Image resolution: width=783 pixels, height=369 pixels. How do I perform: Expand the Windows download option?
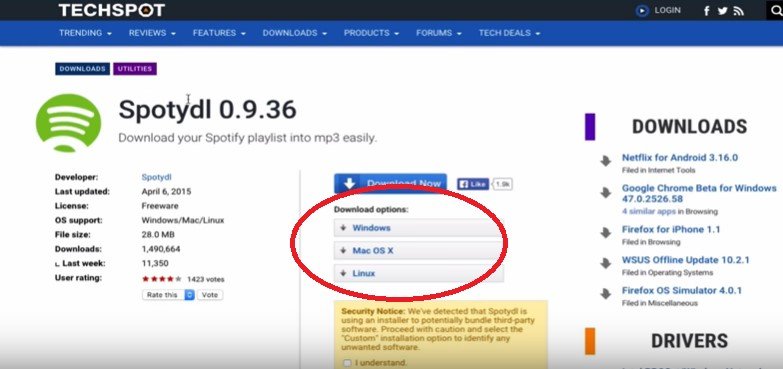tap(418, 228)
